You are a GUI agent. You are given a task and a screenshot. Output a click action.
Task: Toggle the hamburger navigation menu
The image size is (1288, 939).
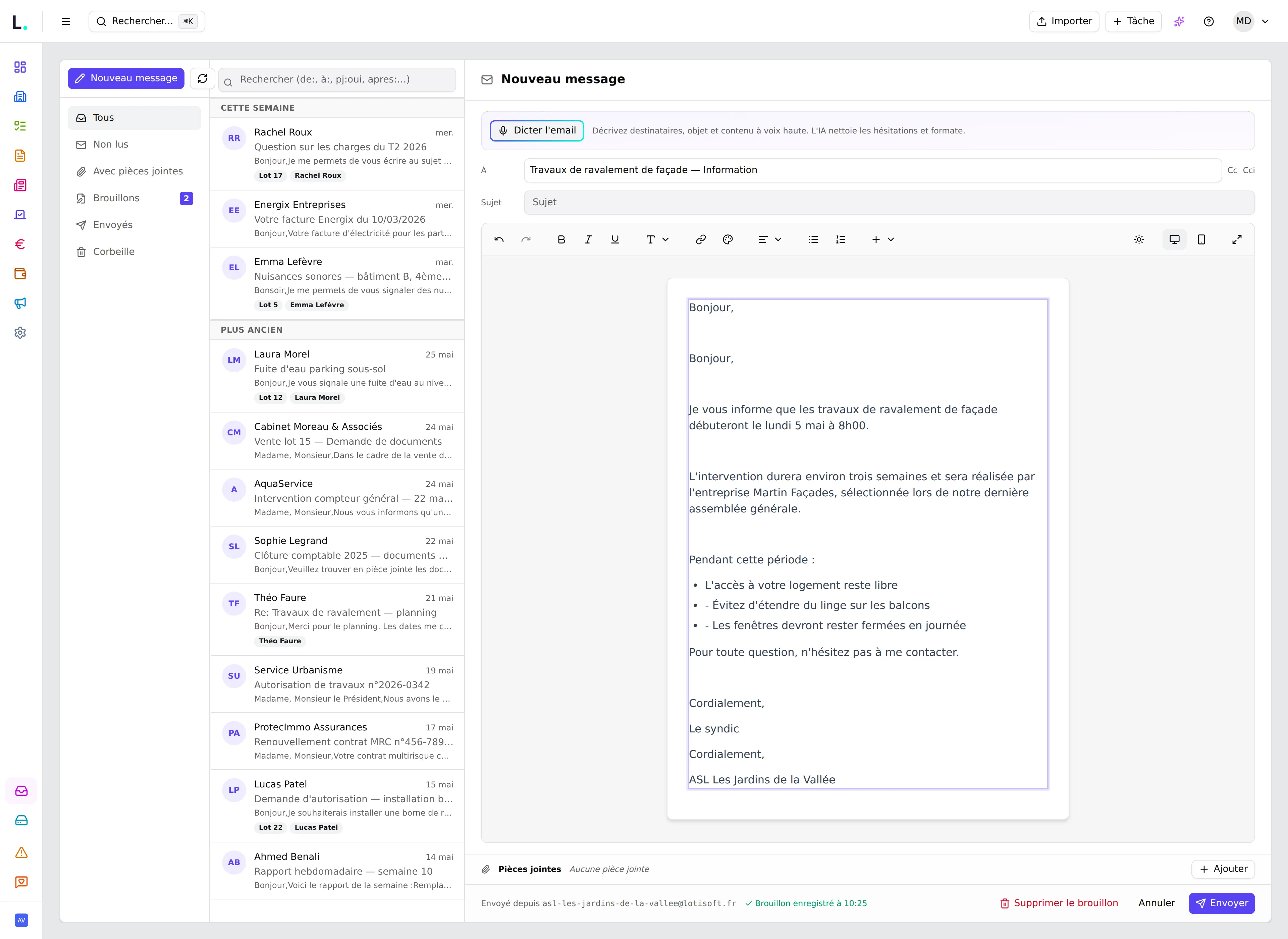66,21
